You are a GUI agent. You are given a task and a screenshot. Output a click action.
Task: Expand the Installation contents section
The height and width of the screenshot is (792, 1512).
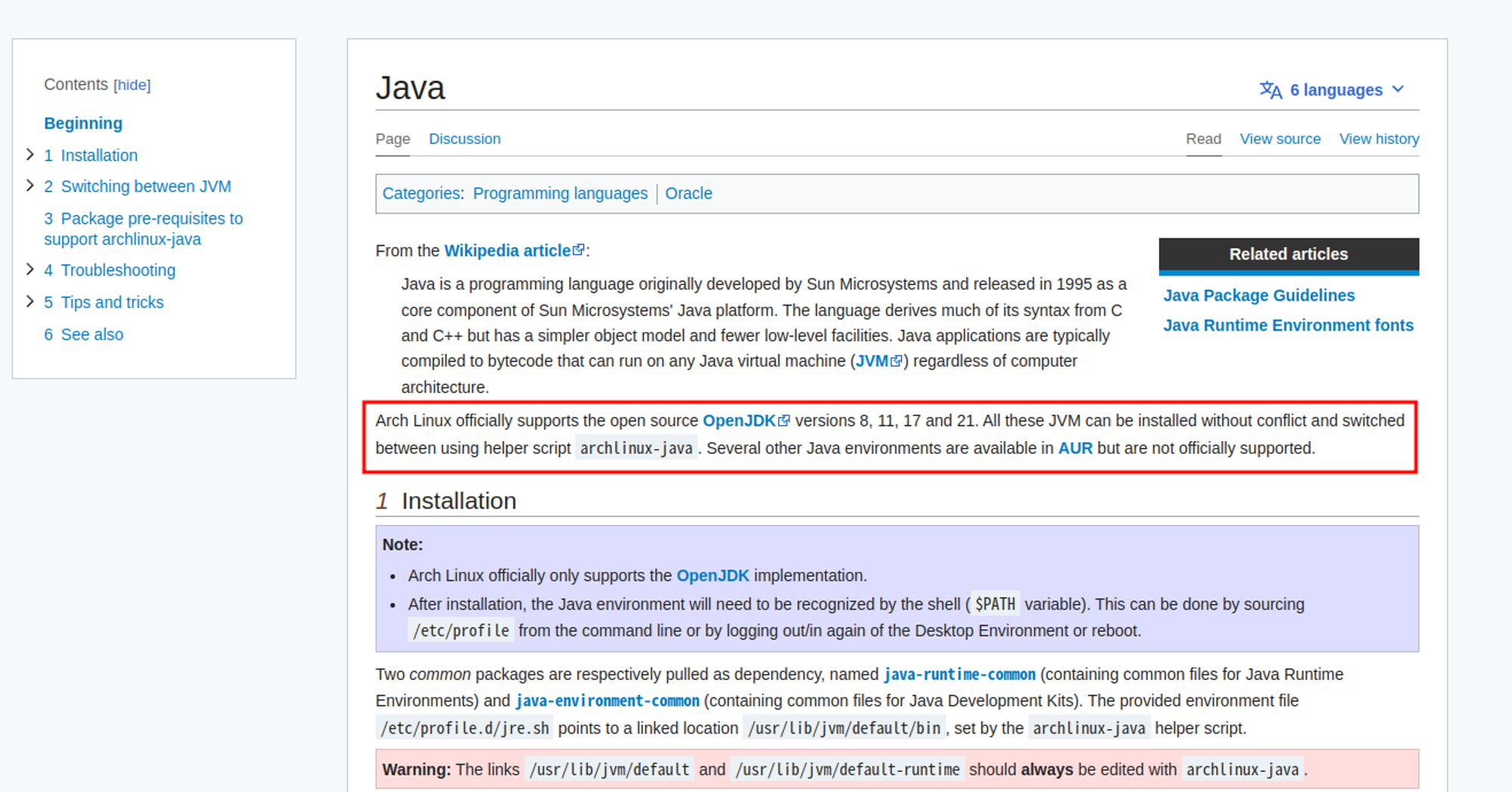pos(30,155)
